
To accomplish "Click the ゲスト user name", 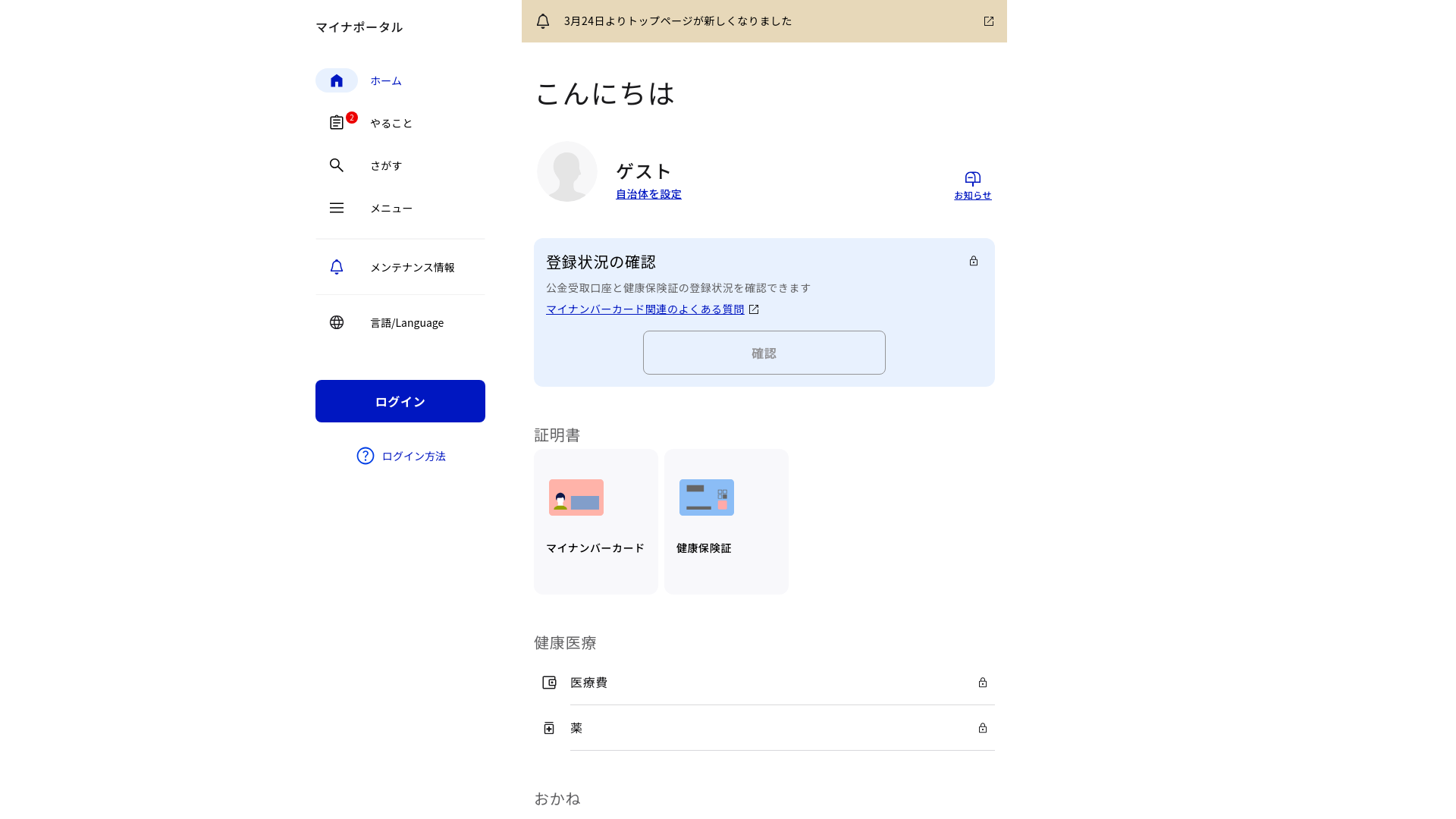I will pyautogui.click(x=644, y=171).
